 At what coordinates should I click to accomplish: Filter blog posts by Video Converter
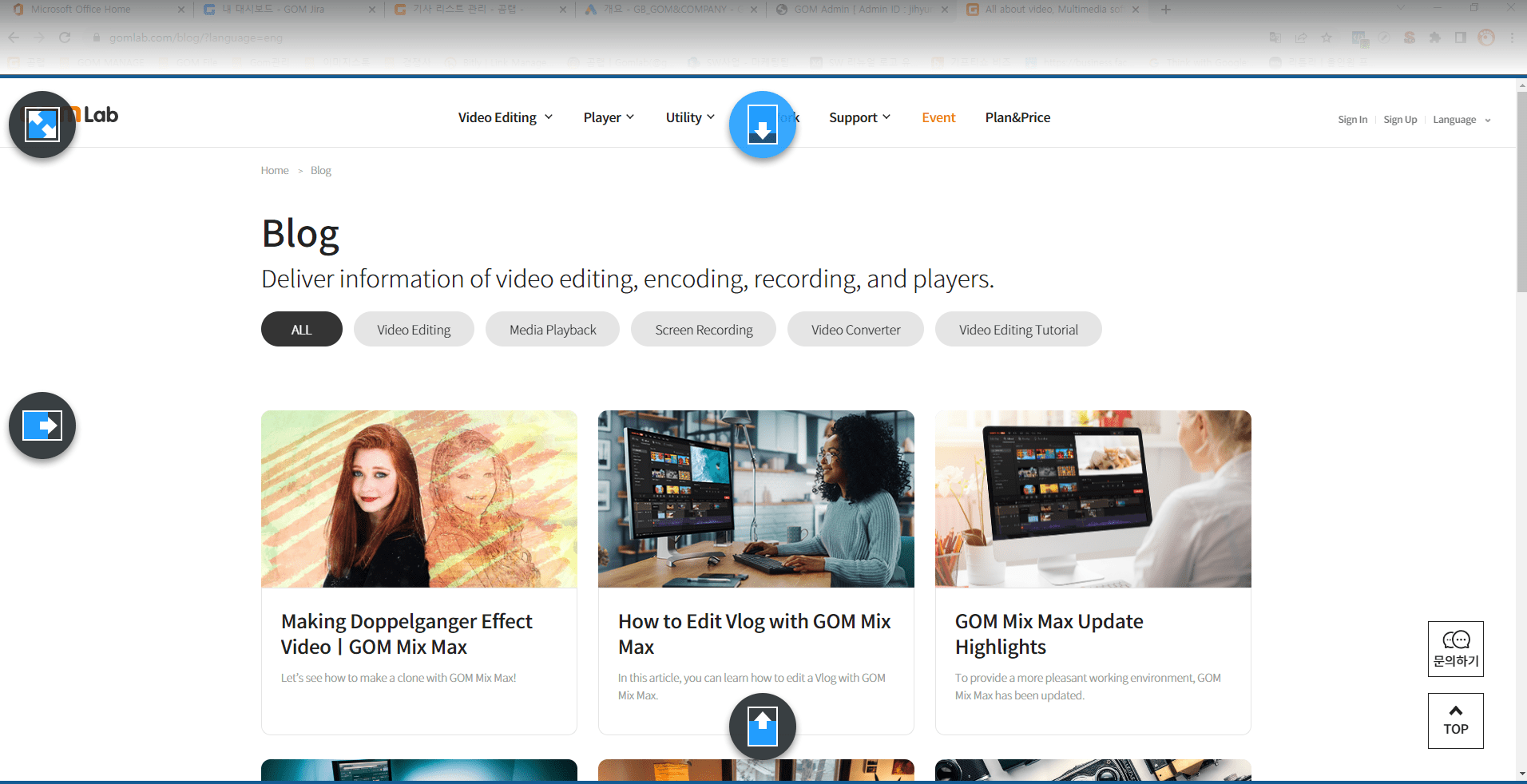855,329
